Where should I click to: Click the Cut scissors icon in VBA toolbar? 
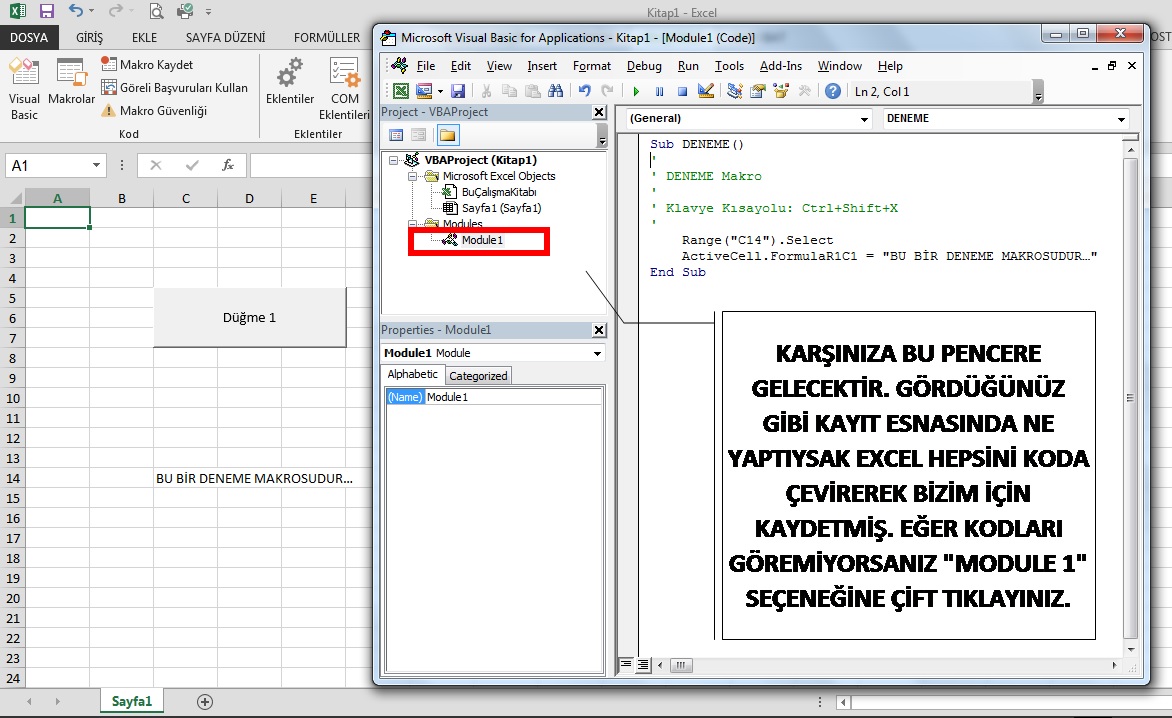tap(486, 91)
